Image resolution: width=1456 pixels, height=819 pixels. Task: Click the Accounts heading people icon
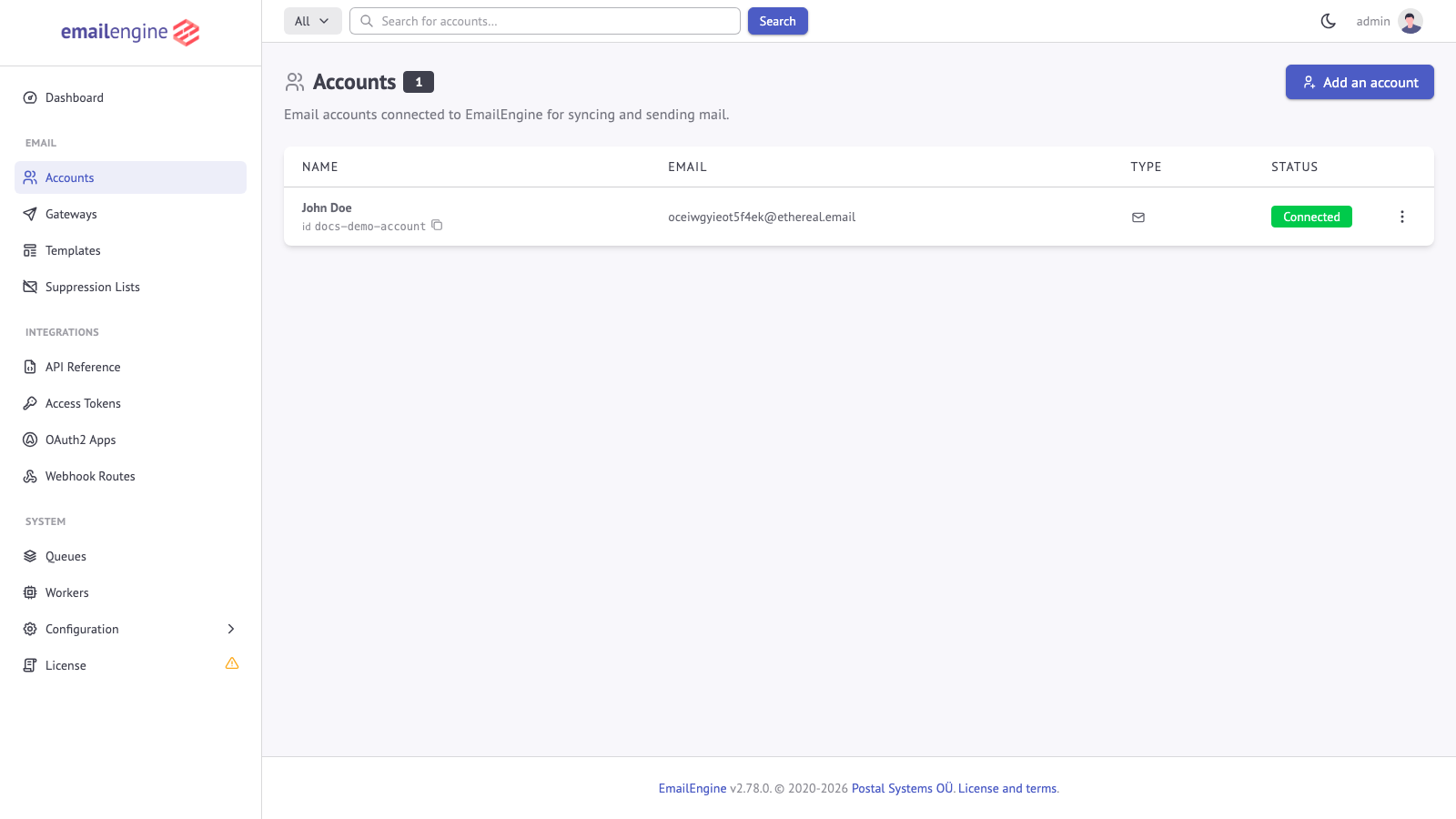pyautogui.click(x=295, y=83)
